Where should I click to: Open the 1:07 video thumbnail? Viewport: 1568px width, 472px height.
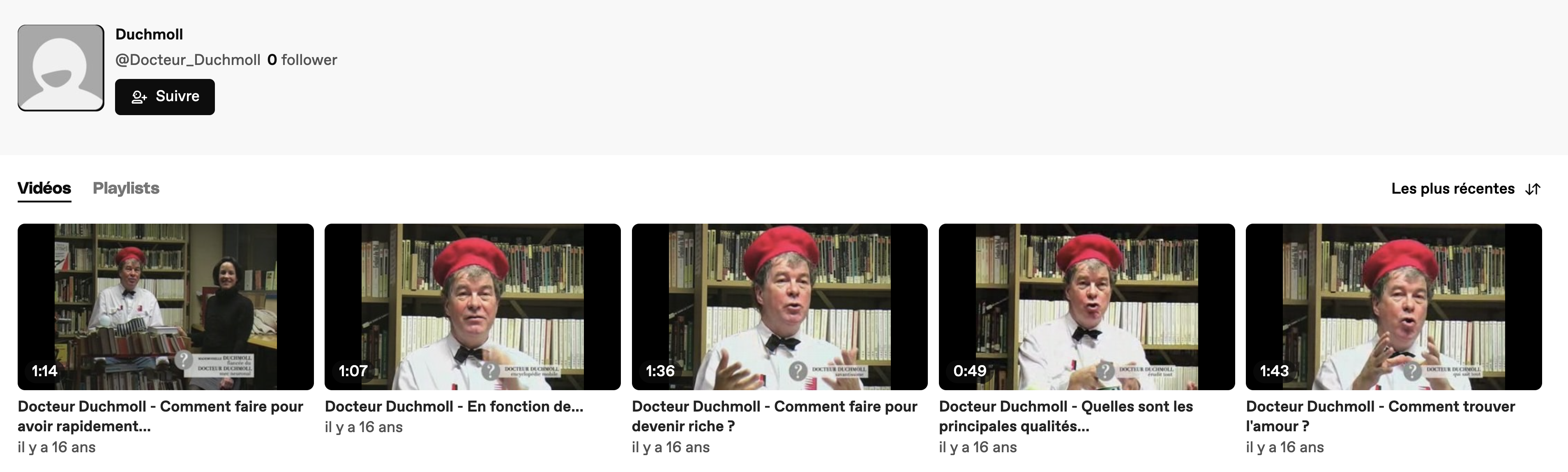[473, 307]
